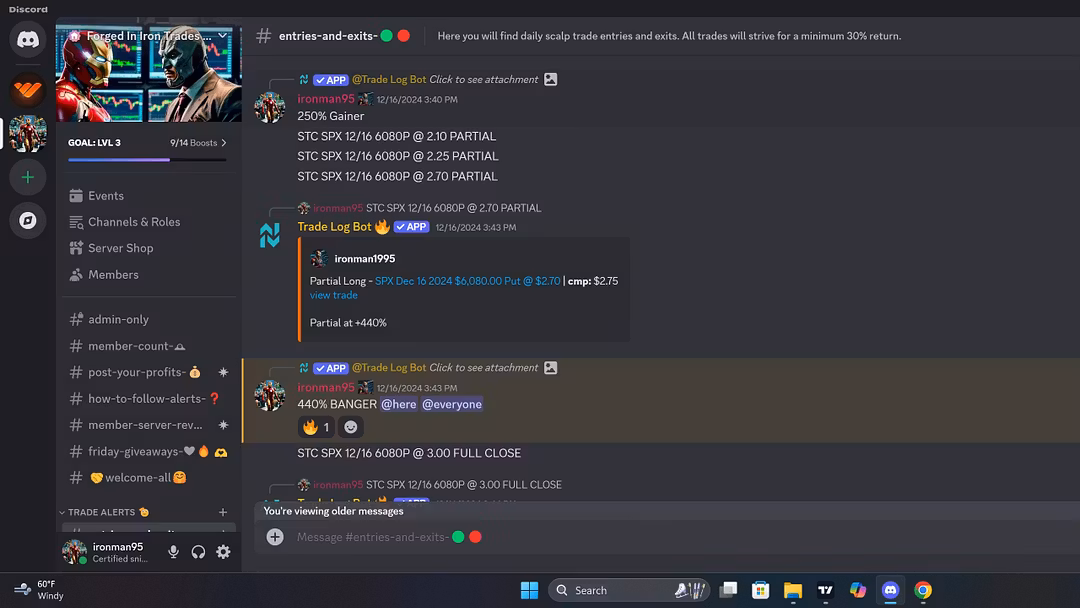Click the server boost progress bar
This screenshot has height=608, width=1080.
point(147,160)
